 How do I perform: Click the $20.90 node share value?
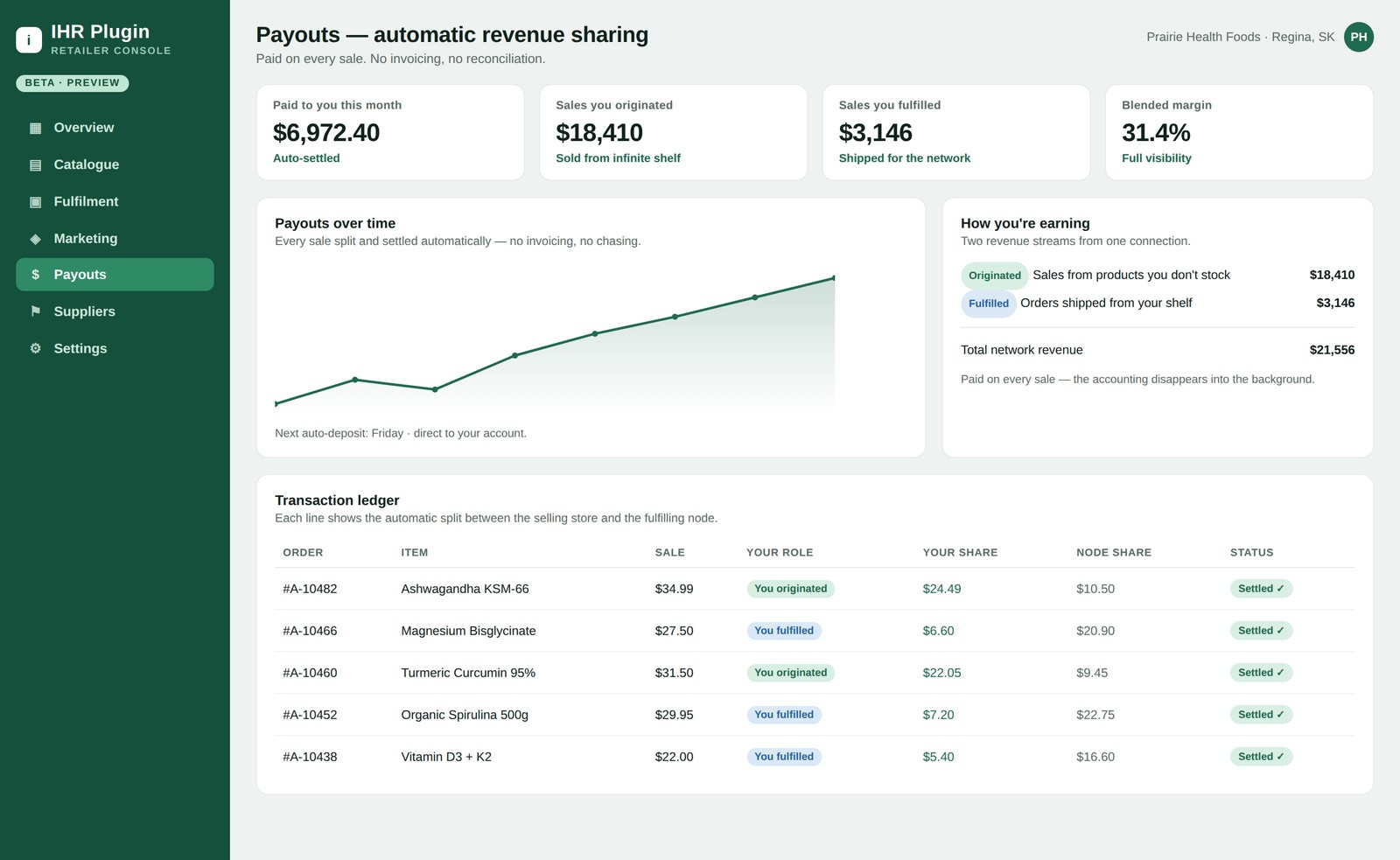[x=1095, y=631]
